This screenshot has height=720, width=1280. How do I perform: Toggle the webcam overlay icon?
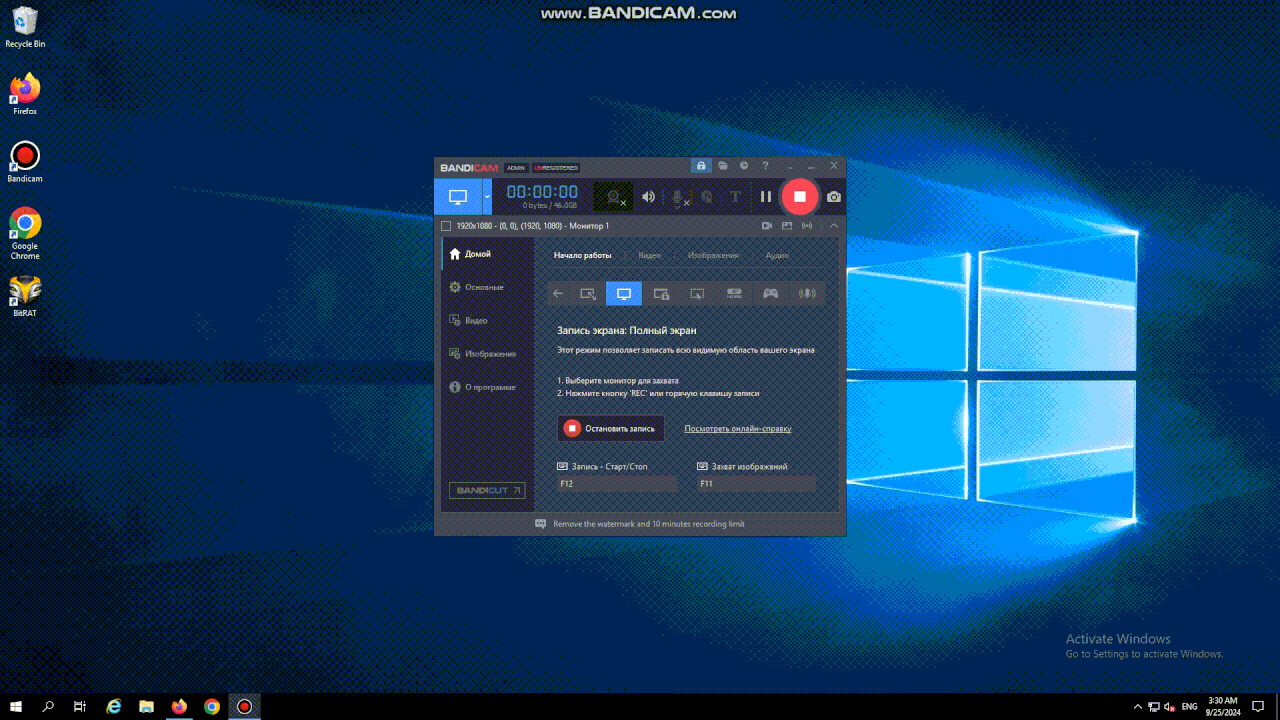614,197
